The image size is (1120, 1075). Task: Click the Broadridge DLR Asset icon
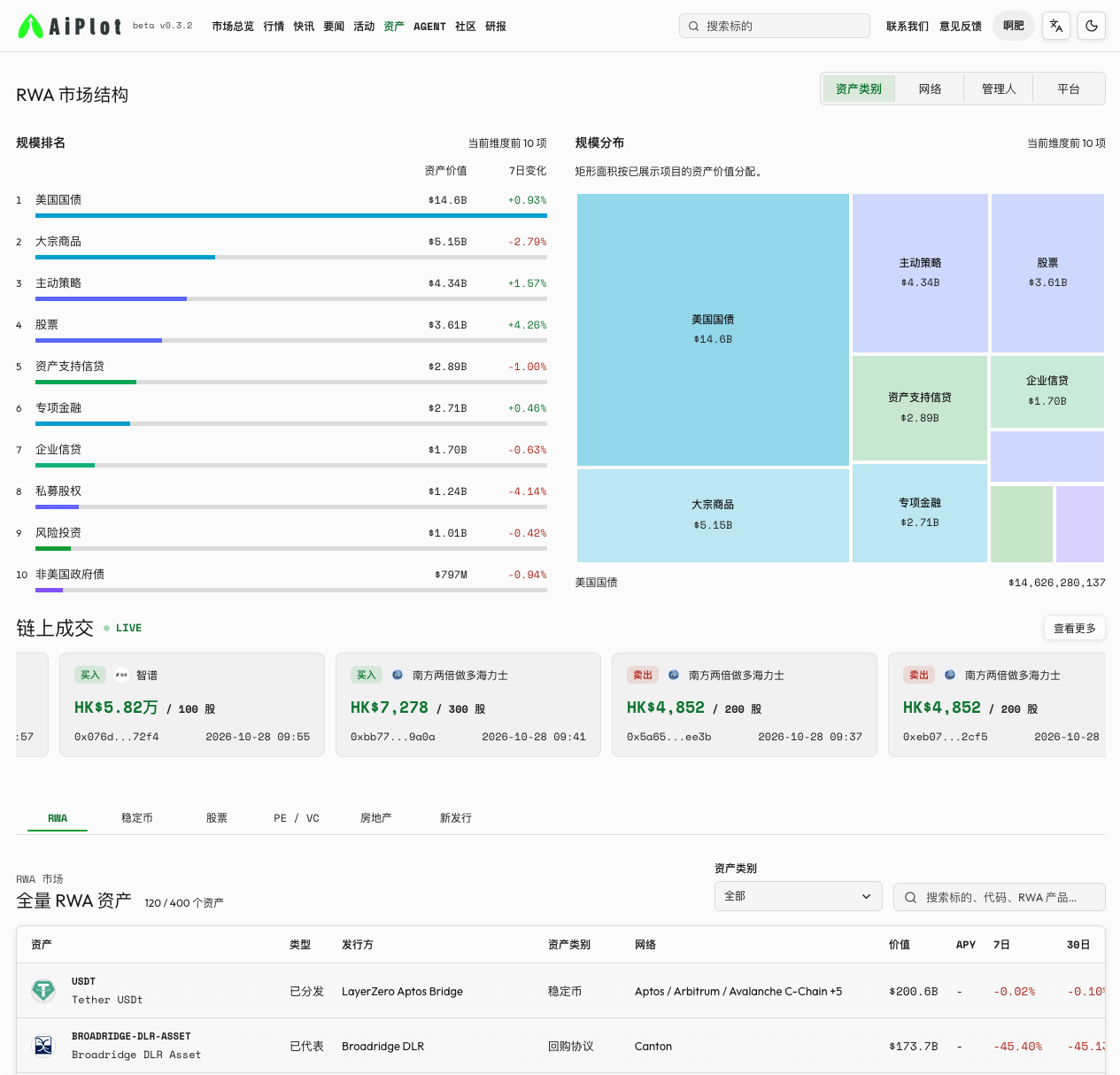[x=43, y=1046]
